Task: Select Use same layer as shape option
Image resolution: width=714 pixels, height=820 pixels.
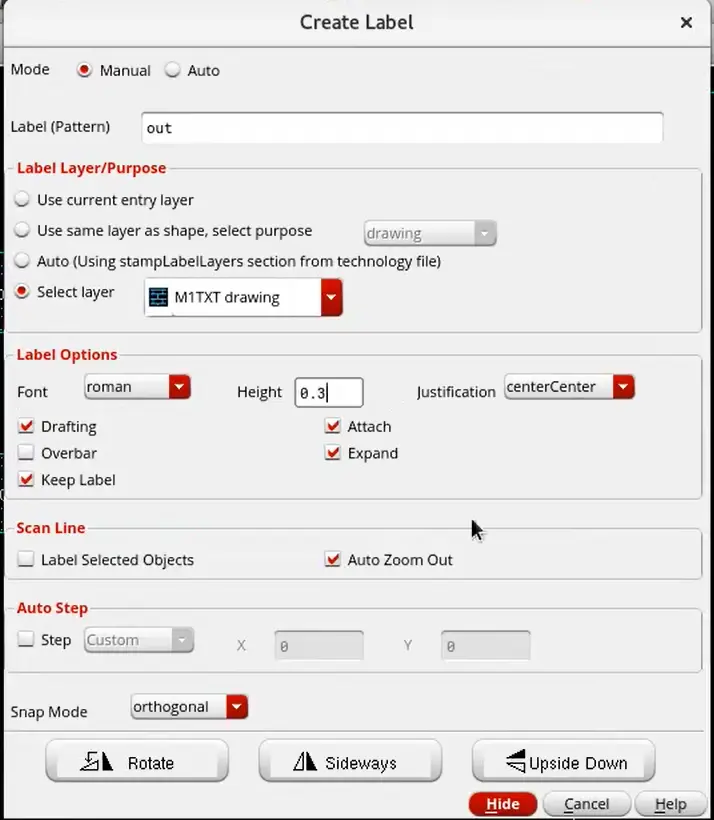Action: pyautogui.click(x=22, y=230)
